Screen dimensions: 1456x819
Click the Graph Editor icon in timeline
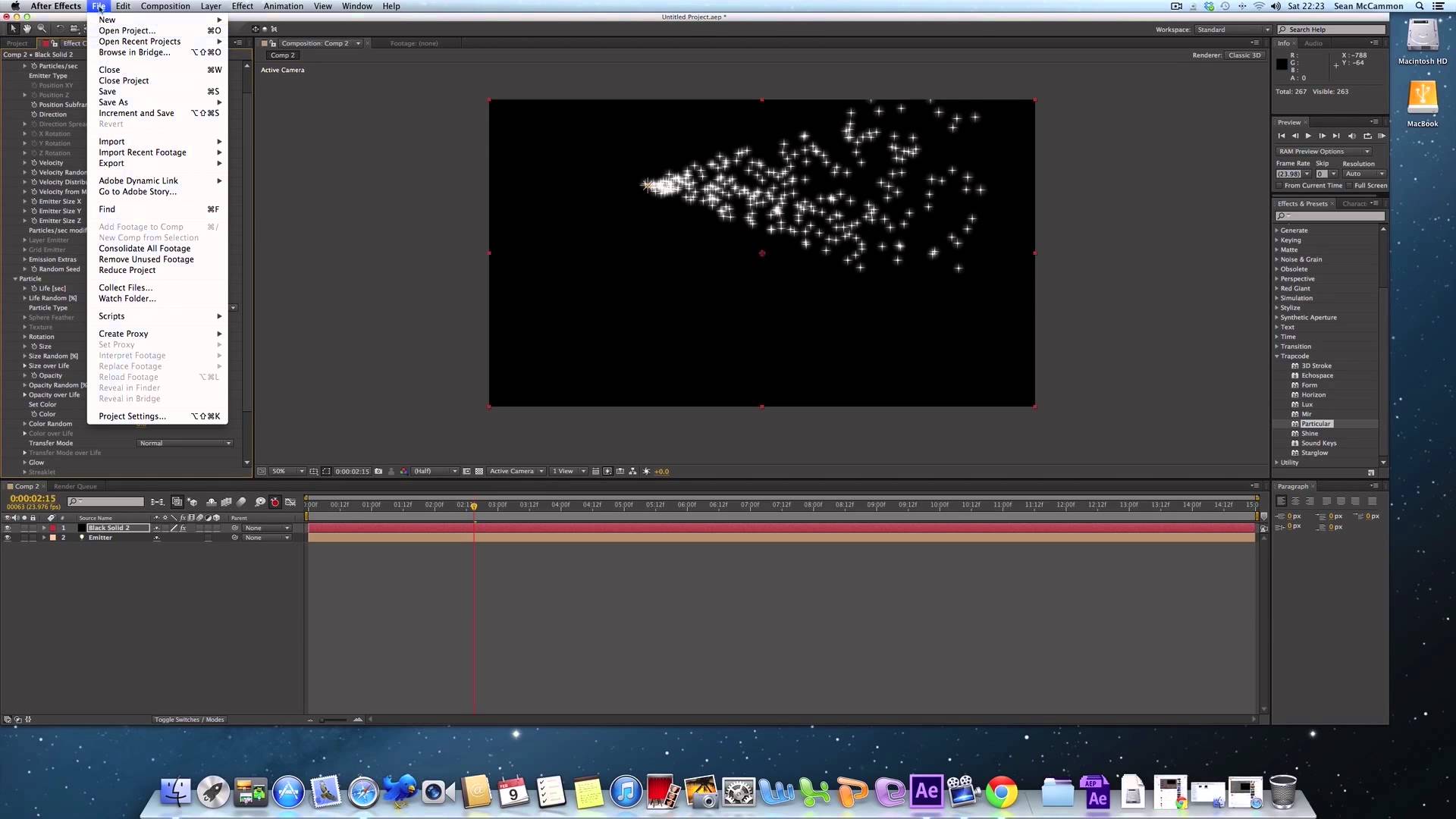pyautogui.click(x=290, y=502)
